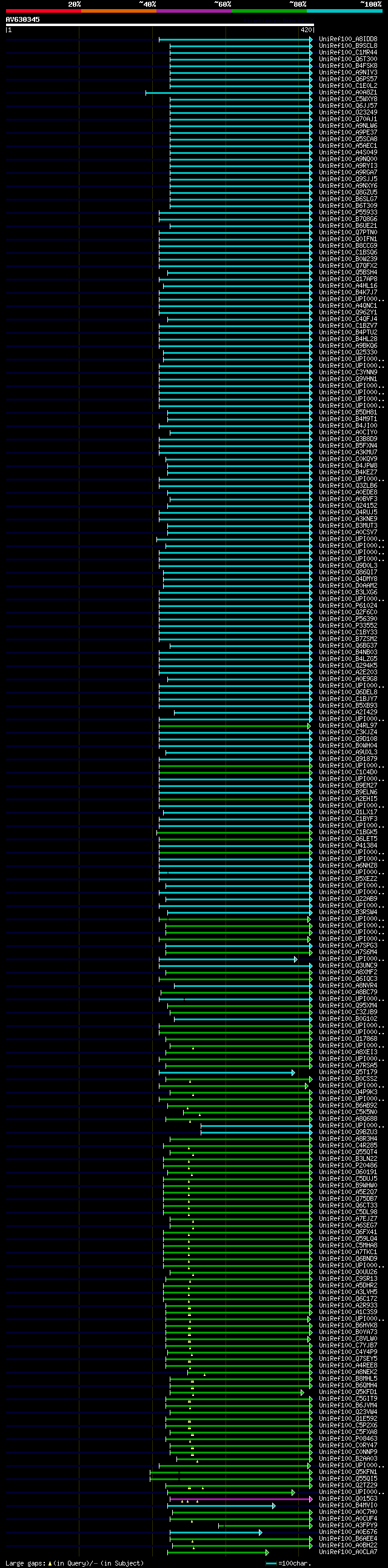388x1568 pixels.
Task: Click label UniRef100_C5WXY8
Action: tap(348, 100)
